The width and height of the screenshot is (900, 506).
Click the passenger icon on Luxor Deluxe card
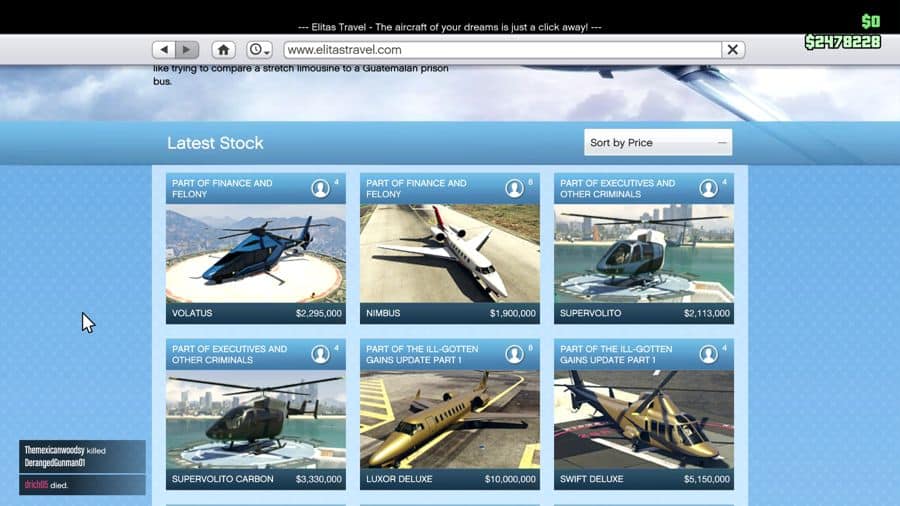[x=514, y=354]
